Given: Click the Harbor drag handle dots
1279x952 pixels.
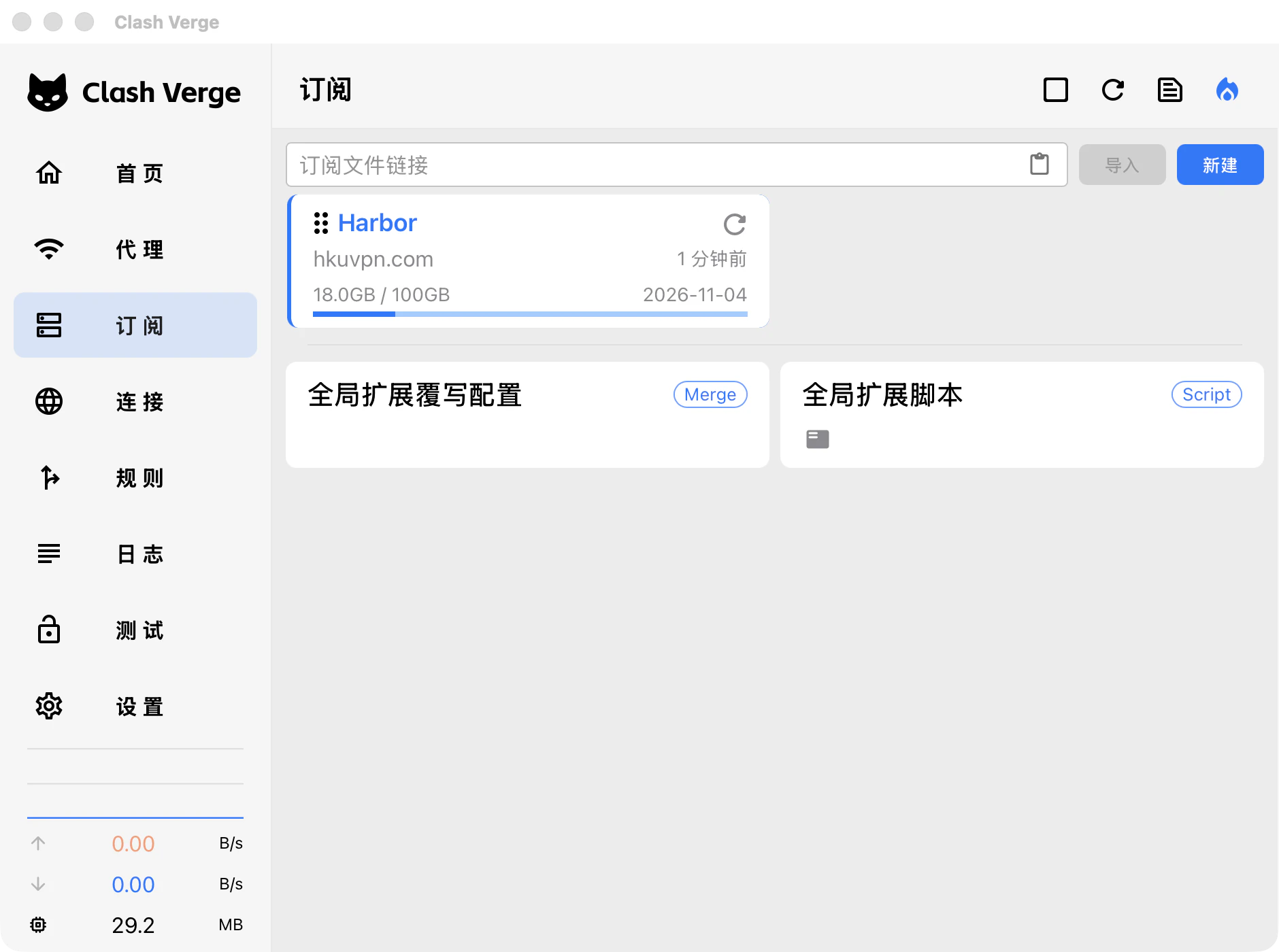Looking at the screenshot, I should pos(321,223).
